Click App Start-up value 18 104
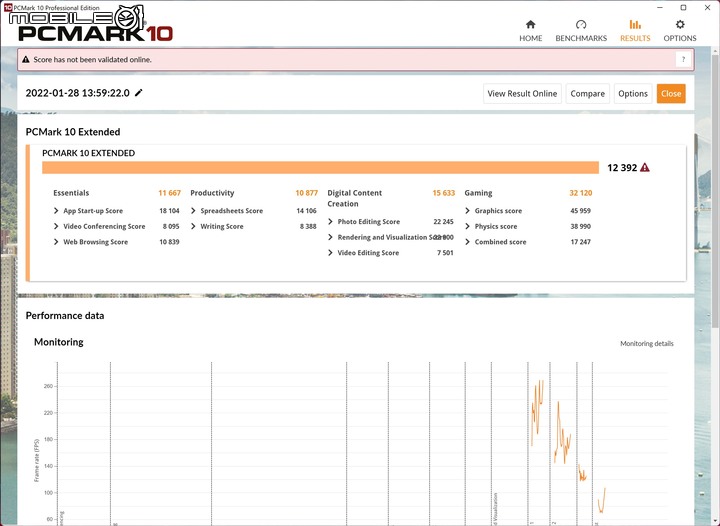 pyautogui.click(x=169, y=211)
